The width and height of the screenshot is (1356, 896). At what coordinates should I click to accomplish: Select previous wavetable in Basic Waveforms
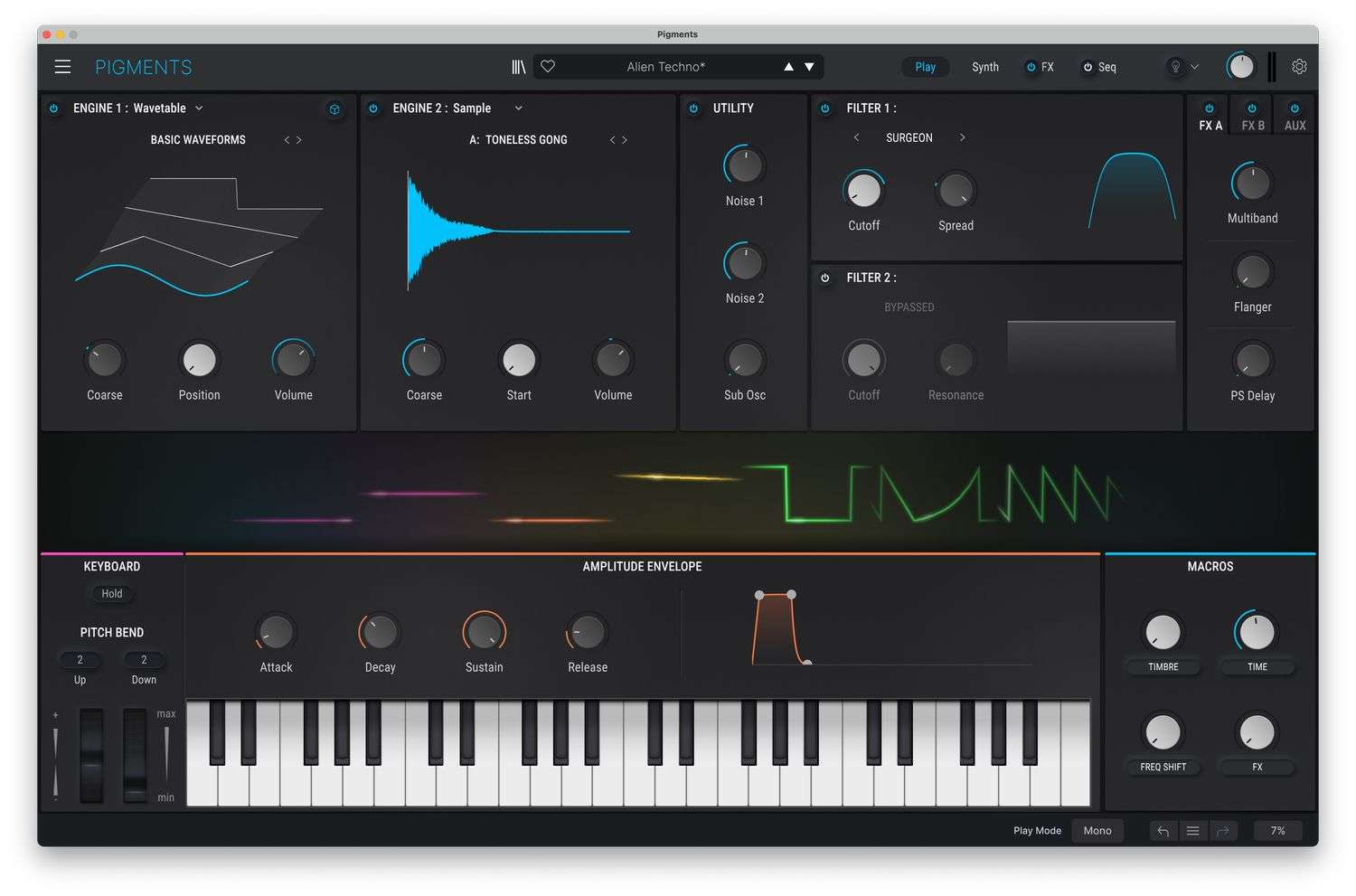[x=287, y=140]
